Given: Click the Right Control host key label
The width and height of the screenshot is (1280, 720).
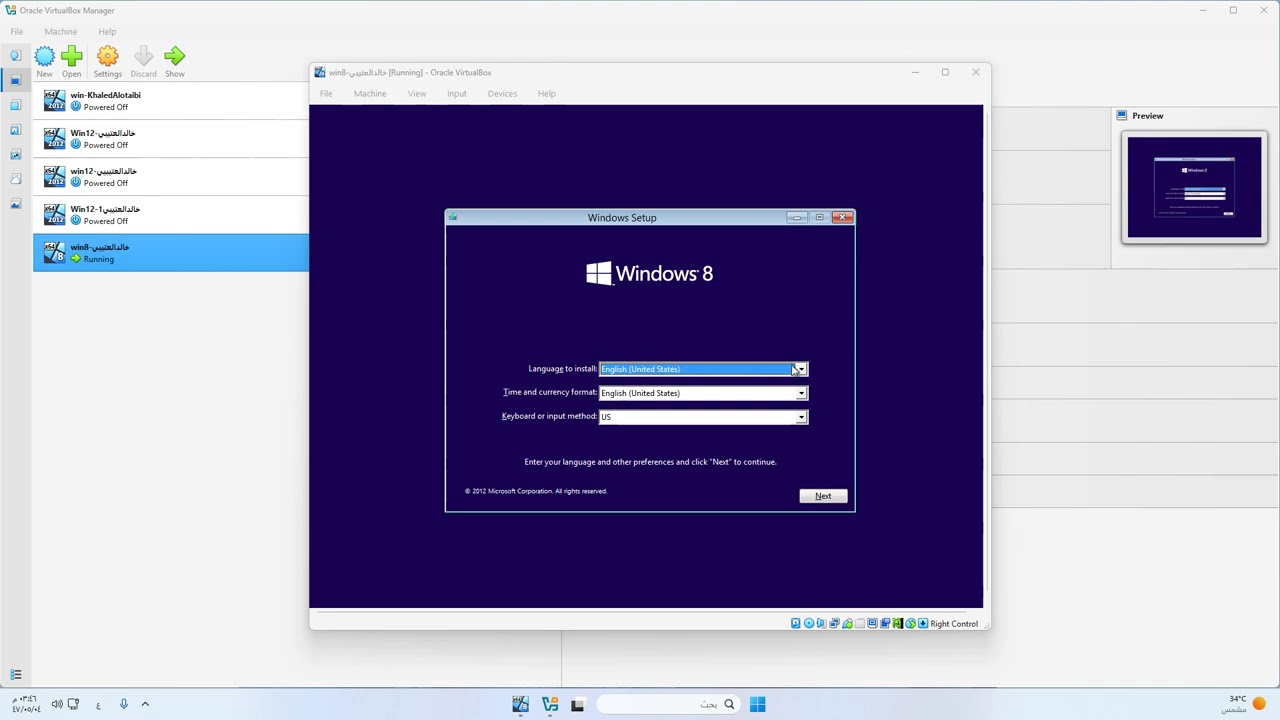Looking at the screenshot, I should (954, 624).
